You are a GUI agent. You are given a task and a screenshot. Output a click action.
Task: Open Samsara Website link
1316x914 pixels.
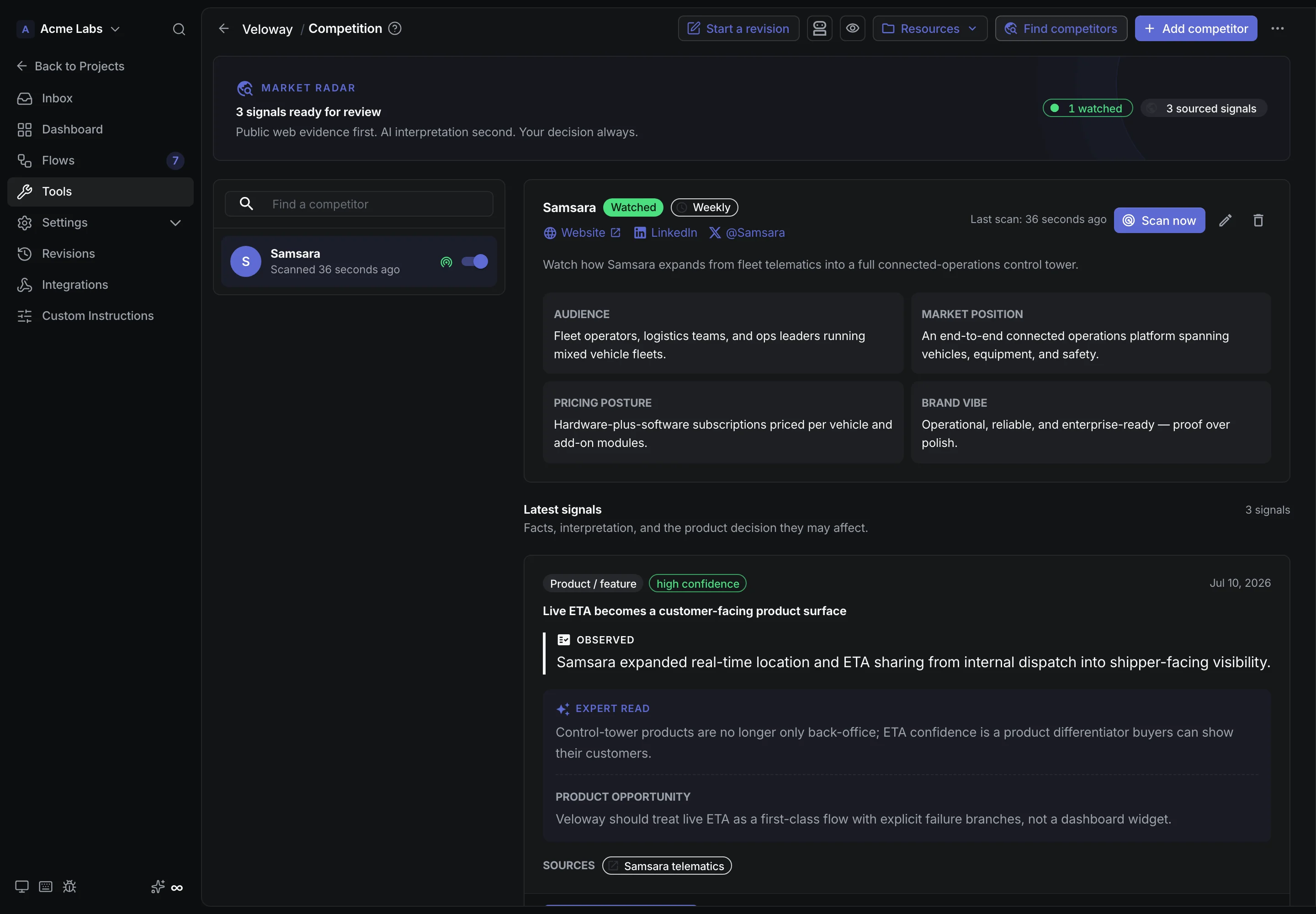[582, 233]
